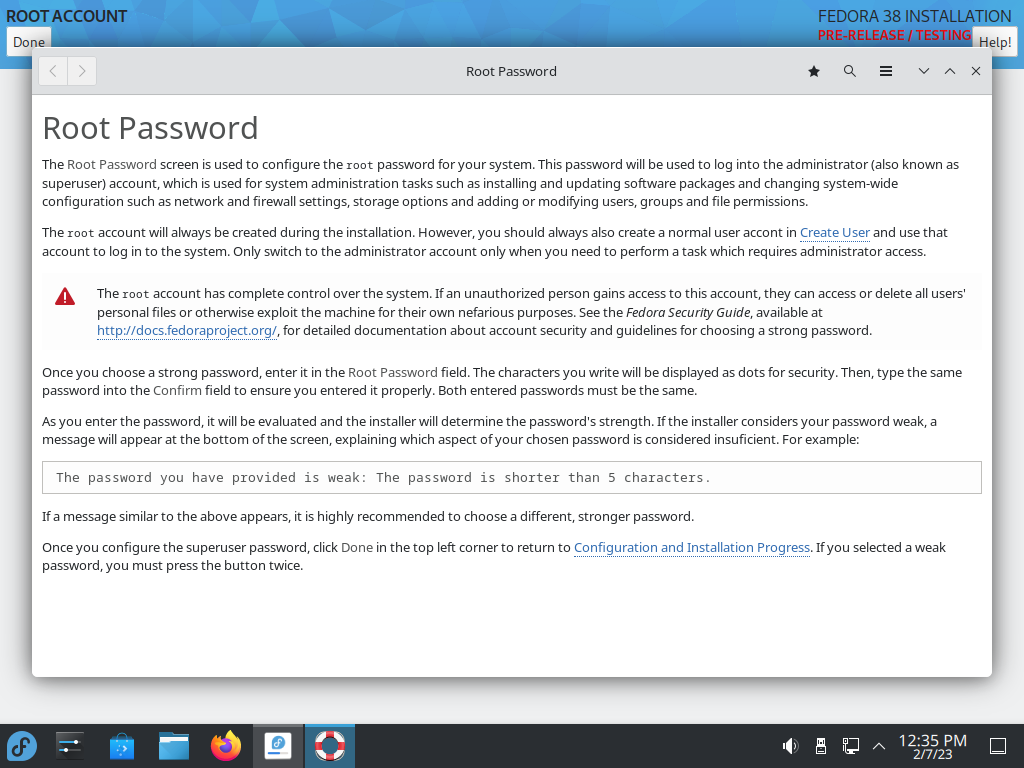Open the Fedora application launcher

click(x=22, y=746)
